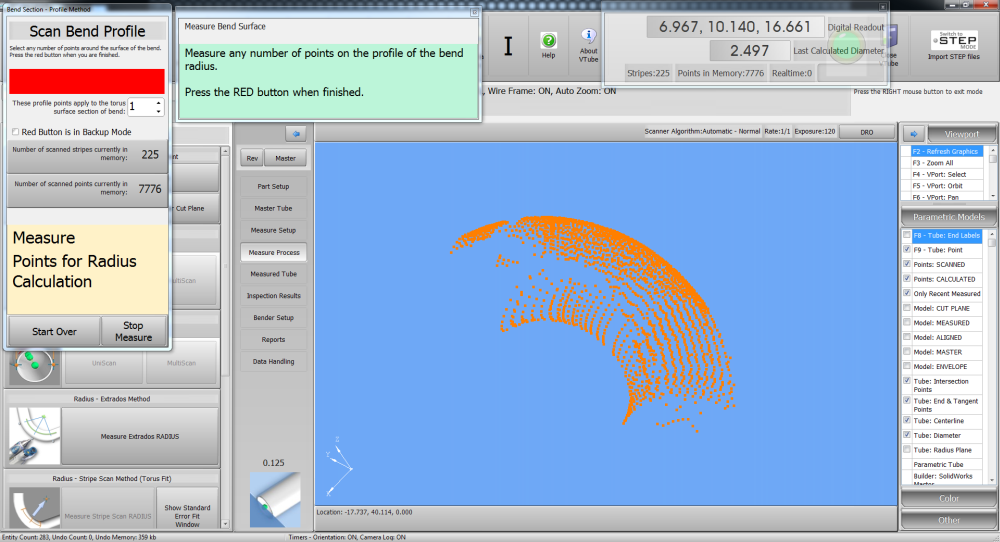Expand the Color panel section

pyautogui.click(x=948, y=498)
